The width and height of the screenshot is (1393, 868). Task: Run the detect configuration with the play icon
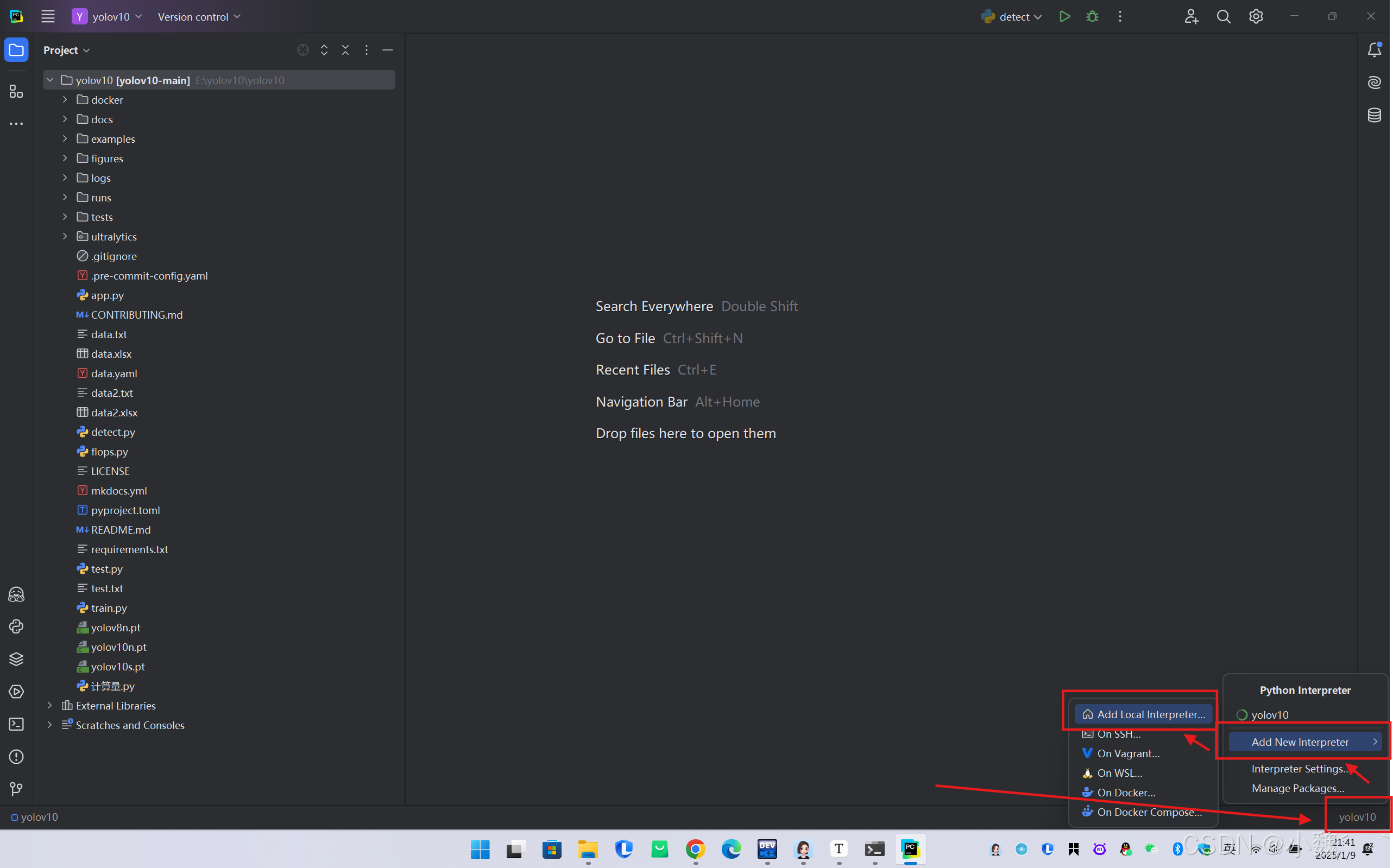coord(1064,16)
